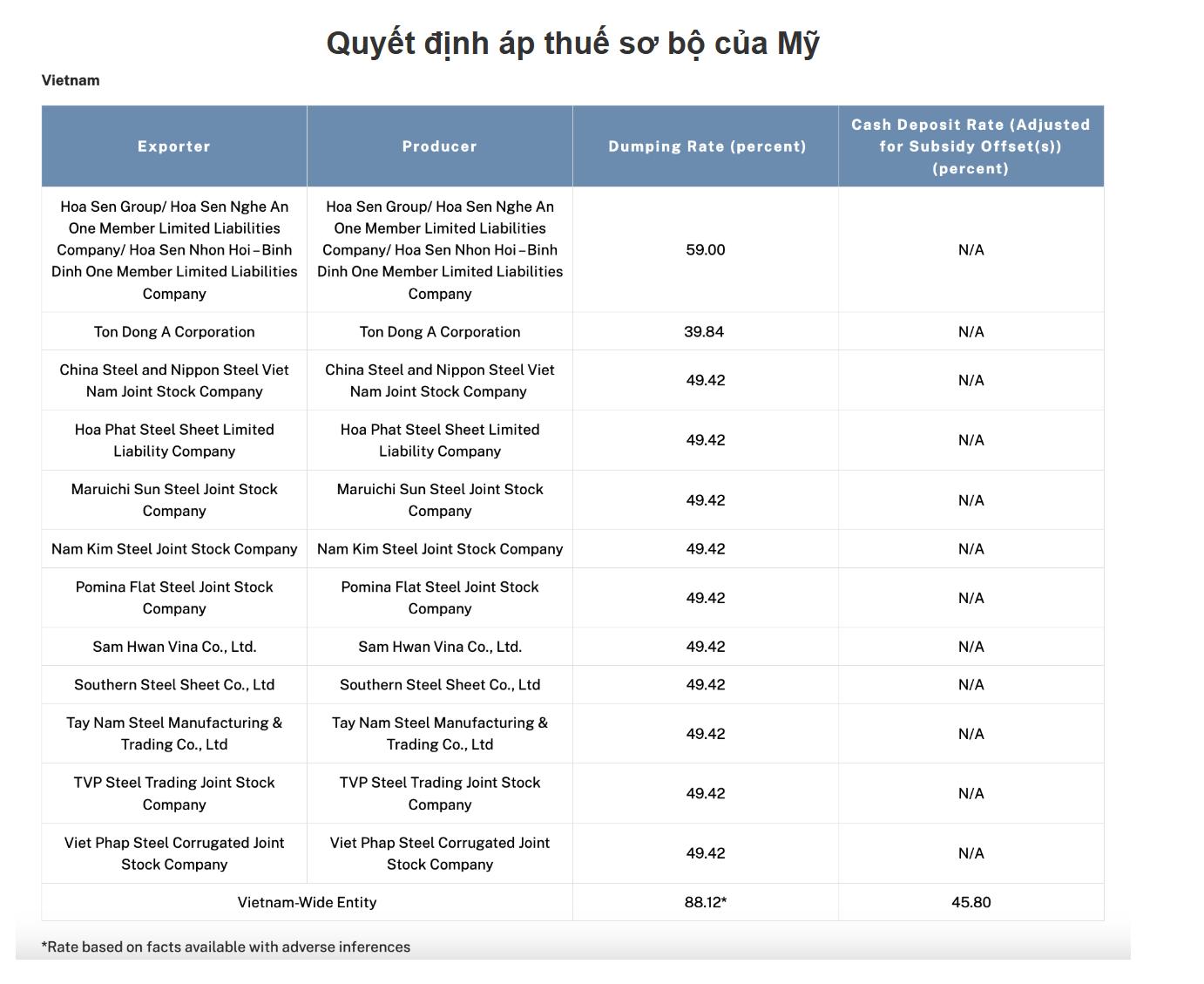Viewport: 1204px width, 984px height.
Task: Select Tay Nam Steel Manufacturing & Trading
Action: click(173, 733)
